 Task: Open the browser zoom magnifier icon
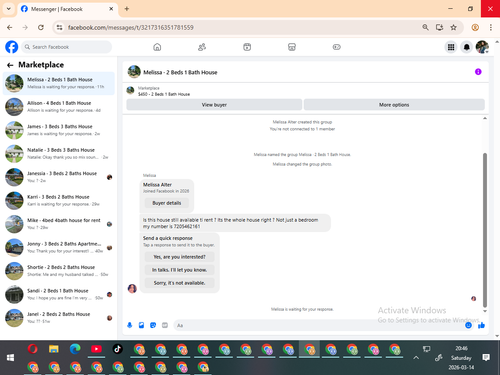coord(425,28)
